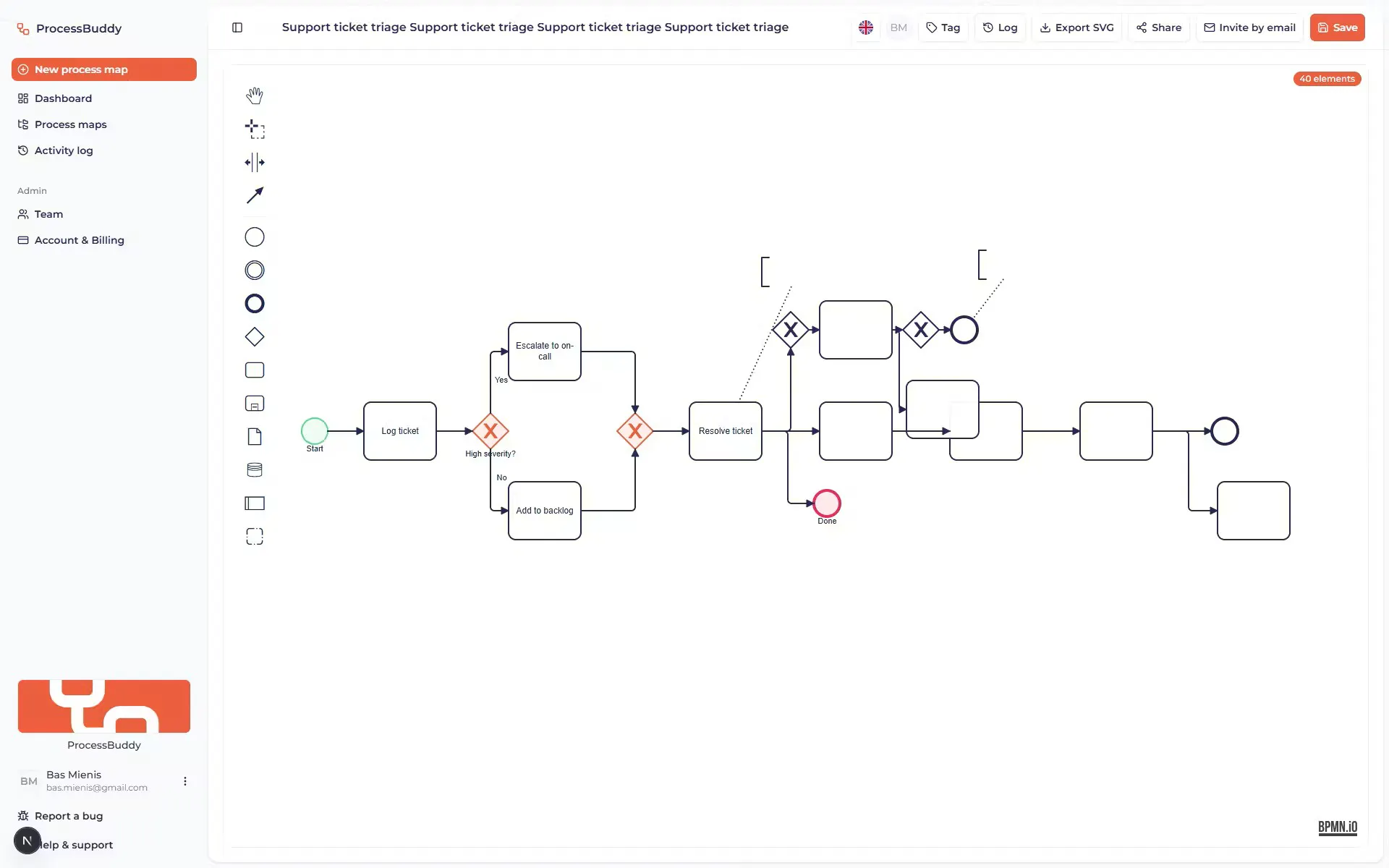Invite collaborators by email
The width and height of the screenshot is (1389, 868).
pyautogui.click(x=1249, y=27)
